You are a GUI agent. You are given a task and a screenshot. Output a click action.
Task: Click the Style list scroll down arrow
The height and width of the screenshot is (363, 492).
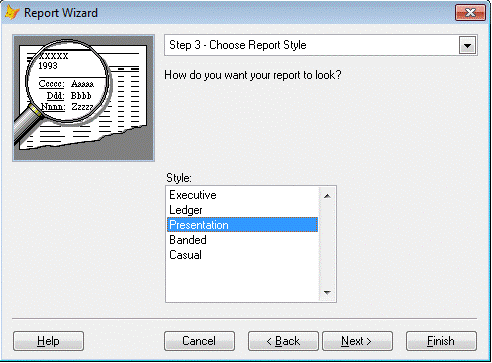point(327,293)
